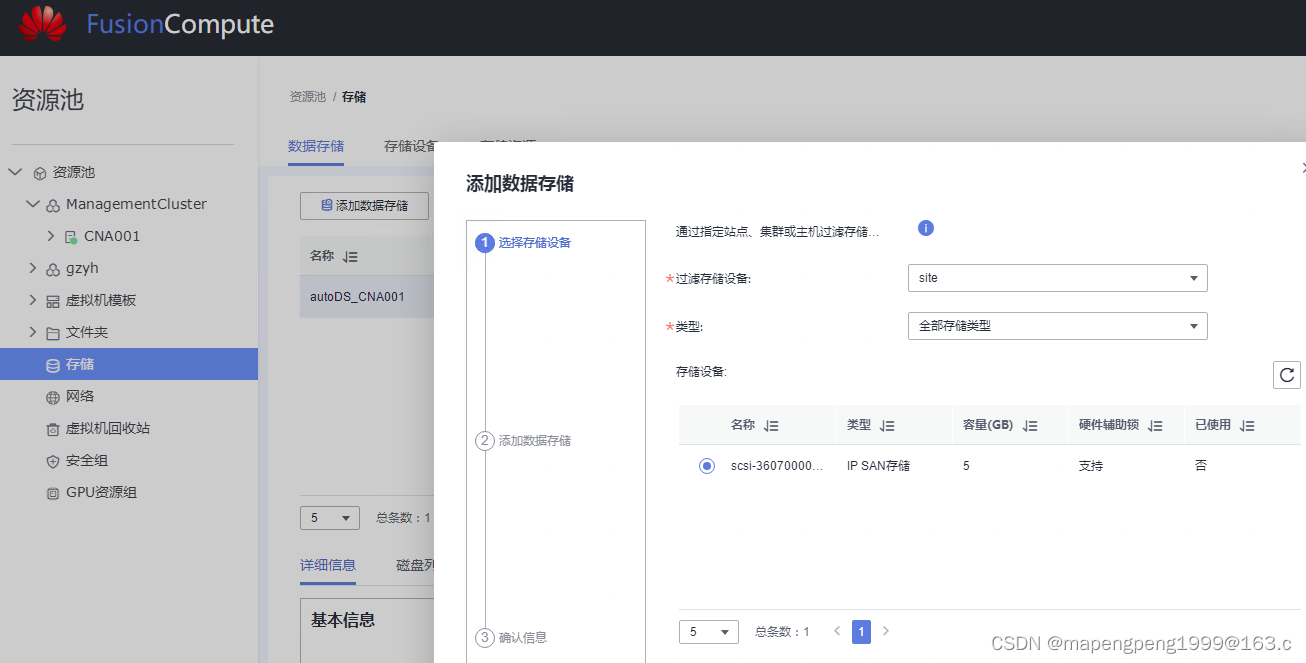Go to step 3 确认信息

click(512, 637)
